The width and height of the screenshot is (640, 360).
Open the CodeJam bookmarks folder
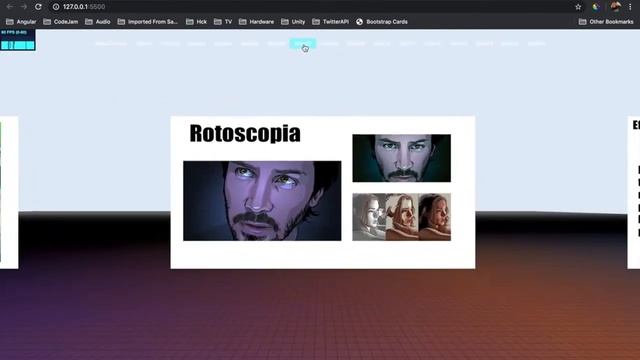pos(61,22)
